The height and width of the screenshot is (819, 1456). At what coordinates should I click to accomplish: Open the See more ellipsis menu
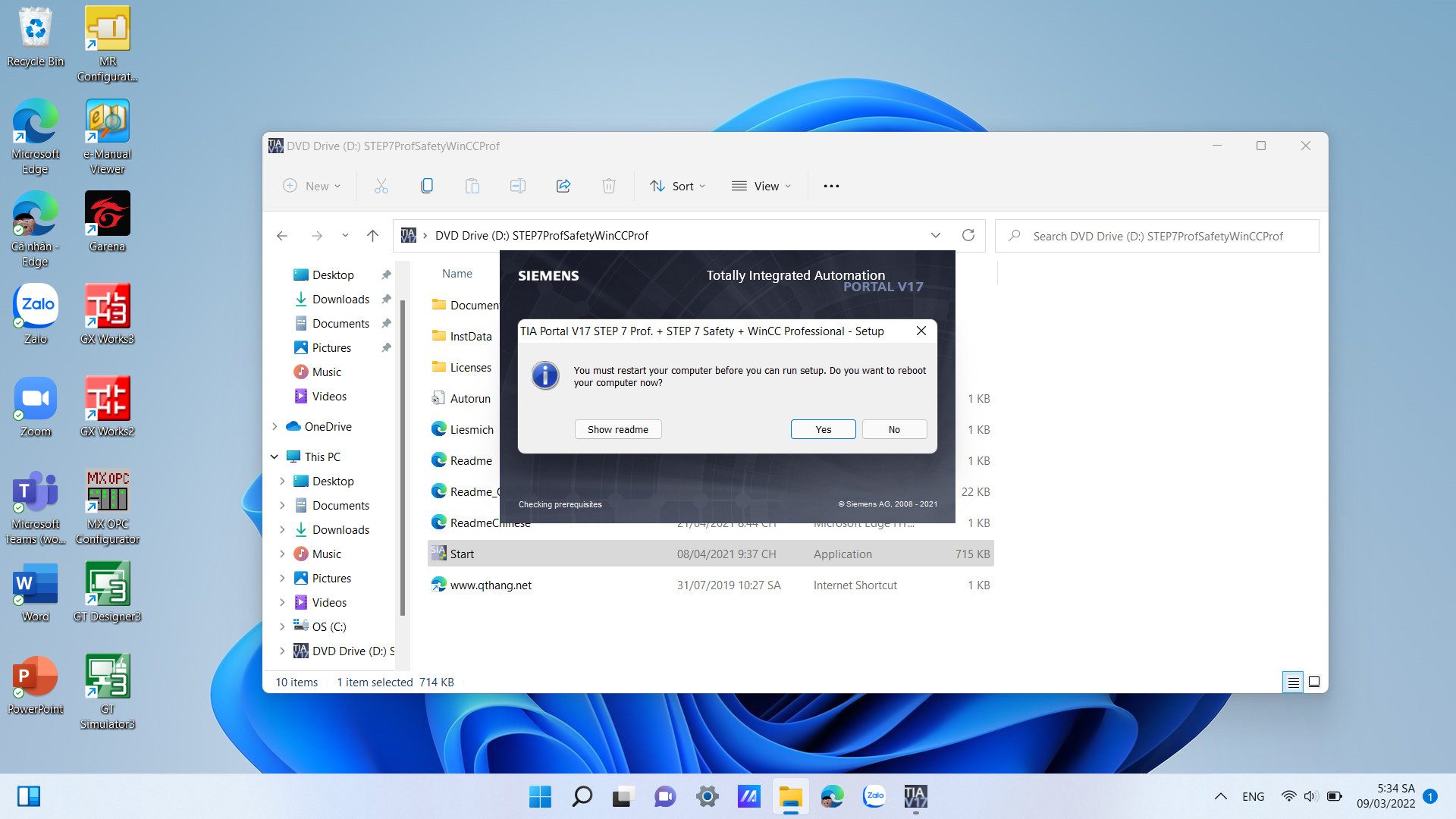coord(831,186)
